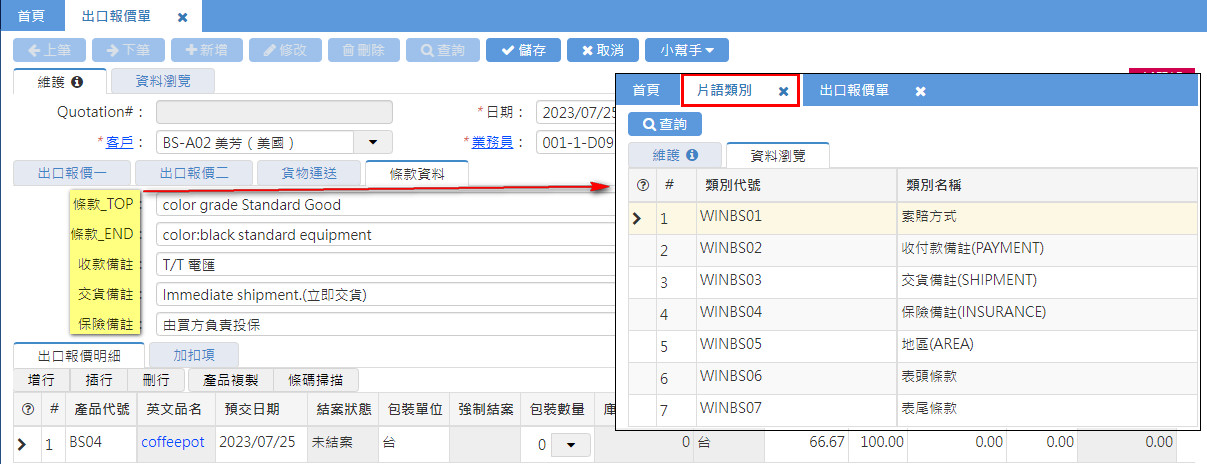Click the help icon in 出口報價明細 grid header

pos(27,409)
